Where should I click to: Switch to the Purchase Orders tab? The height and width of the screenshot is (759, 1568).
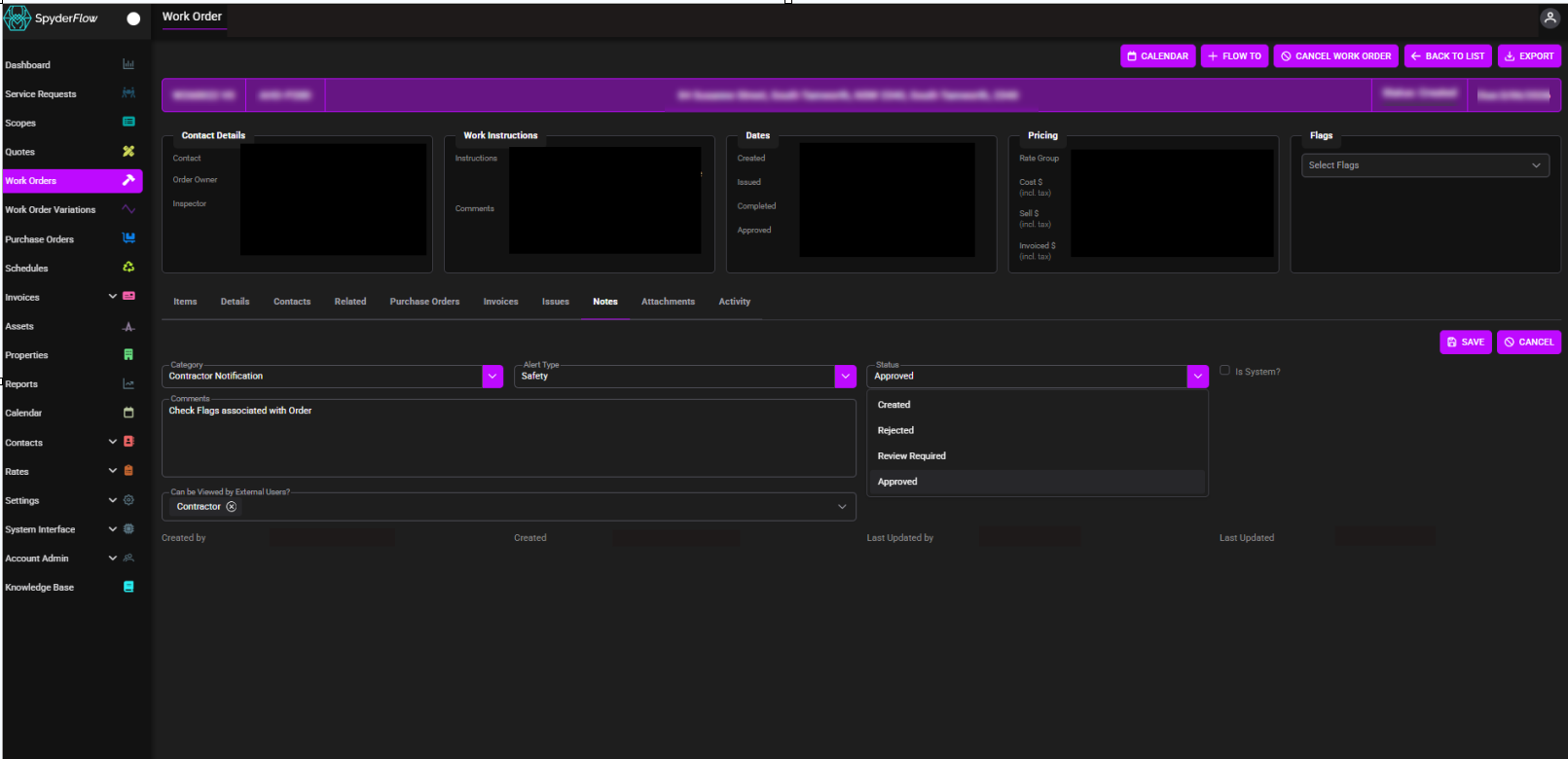click(424, 302)
